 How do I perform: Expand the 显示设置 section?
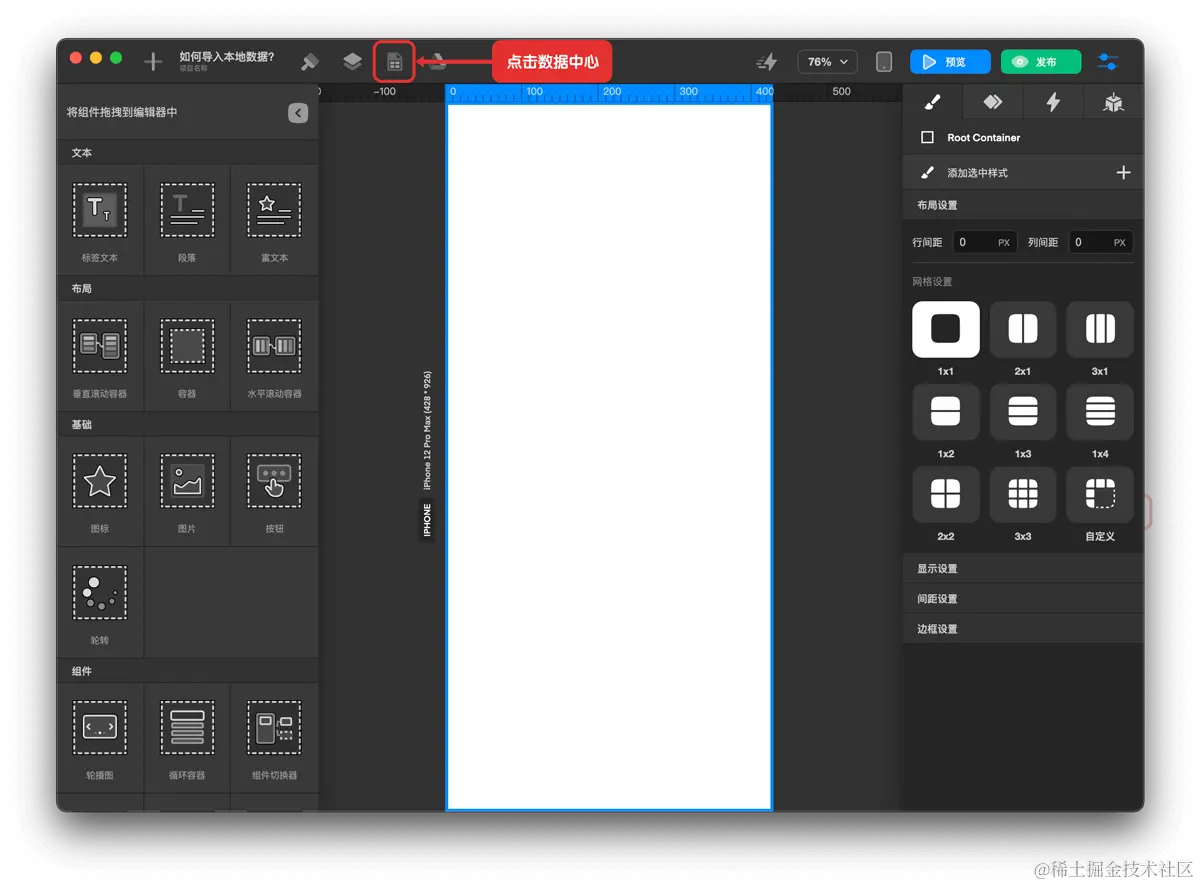pos(1023,568)
